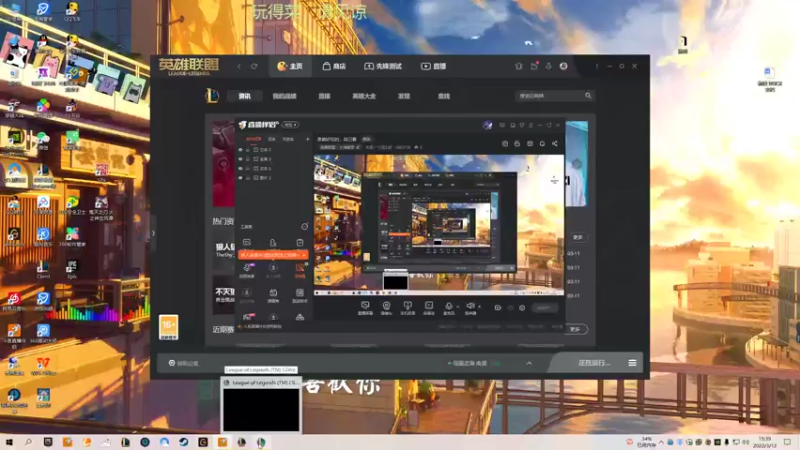Viewport: 800px width, 450px height.
Task: Collapse the stream tools panel with the round icon
Action: click(305, 227)
